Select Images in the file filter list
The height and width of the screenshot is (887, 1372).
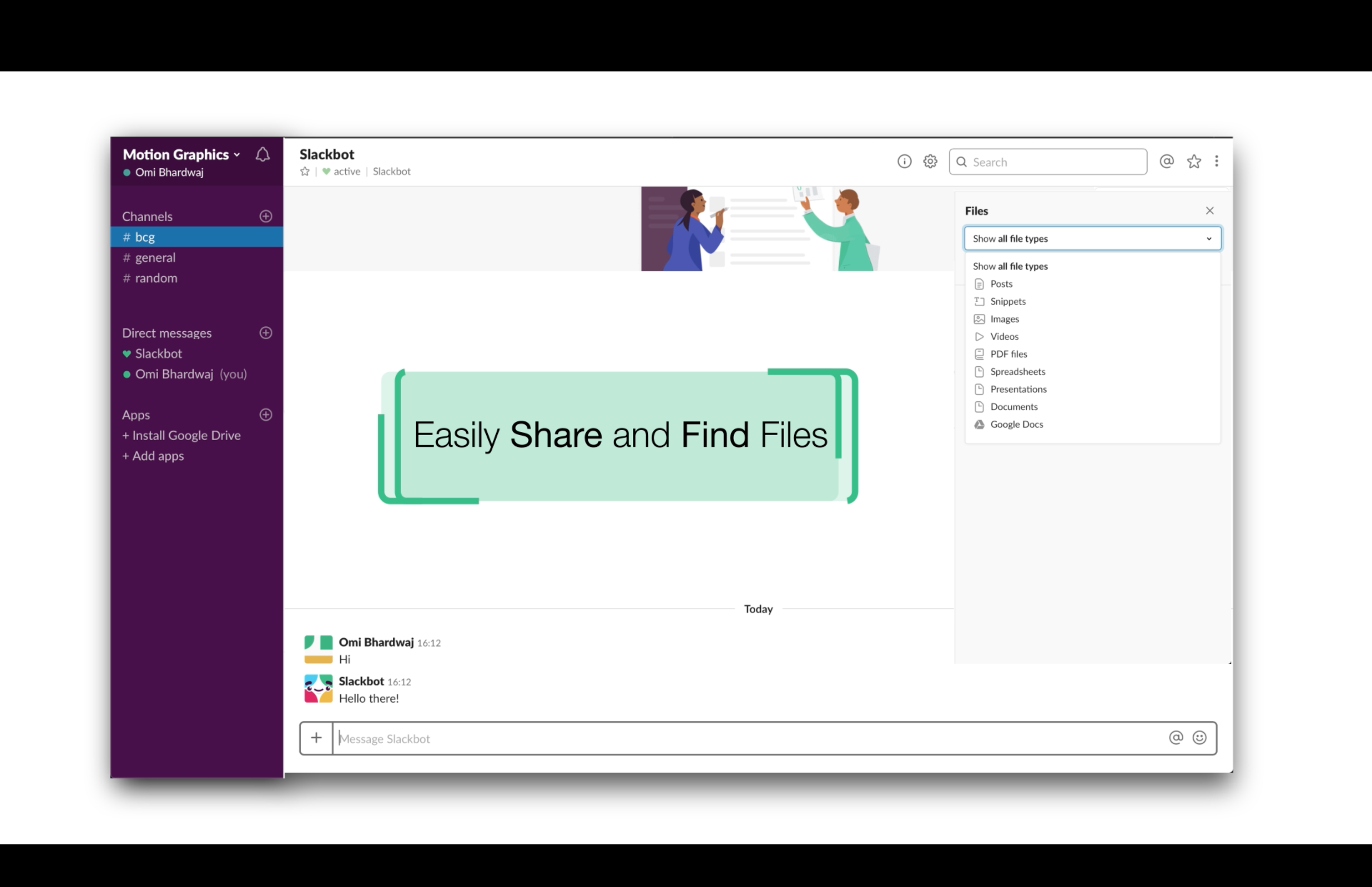1004,319
